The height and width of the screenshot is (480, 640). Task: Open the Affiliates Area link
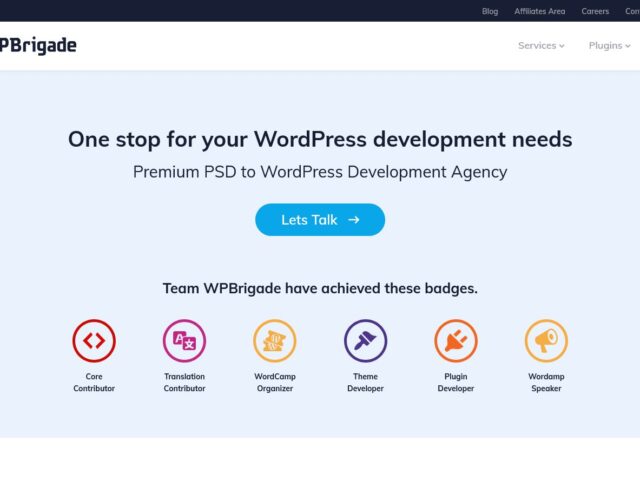[x=540, y=11]
